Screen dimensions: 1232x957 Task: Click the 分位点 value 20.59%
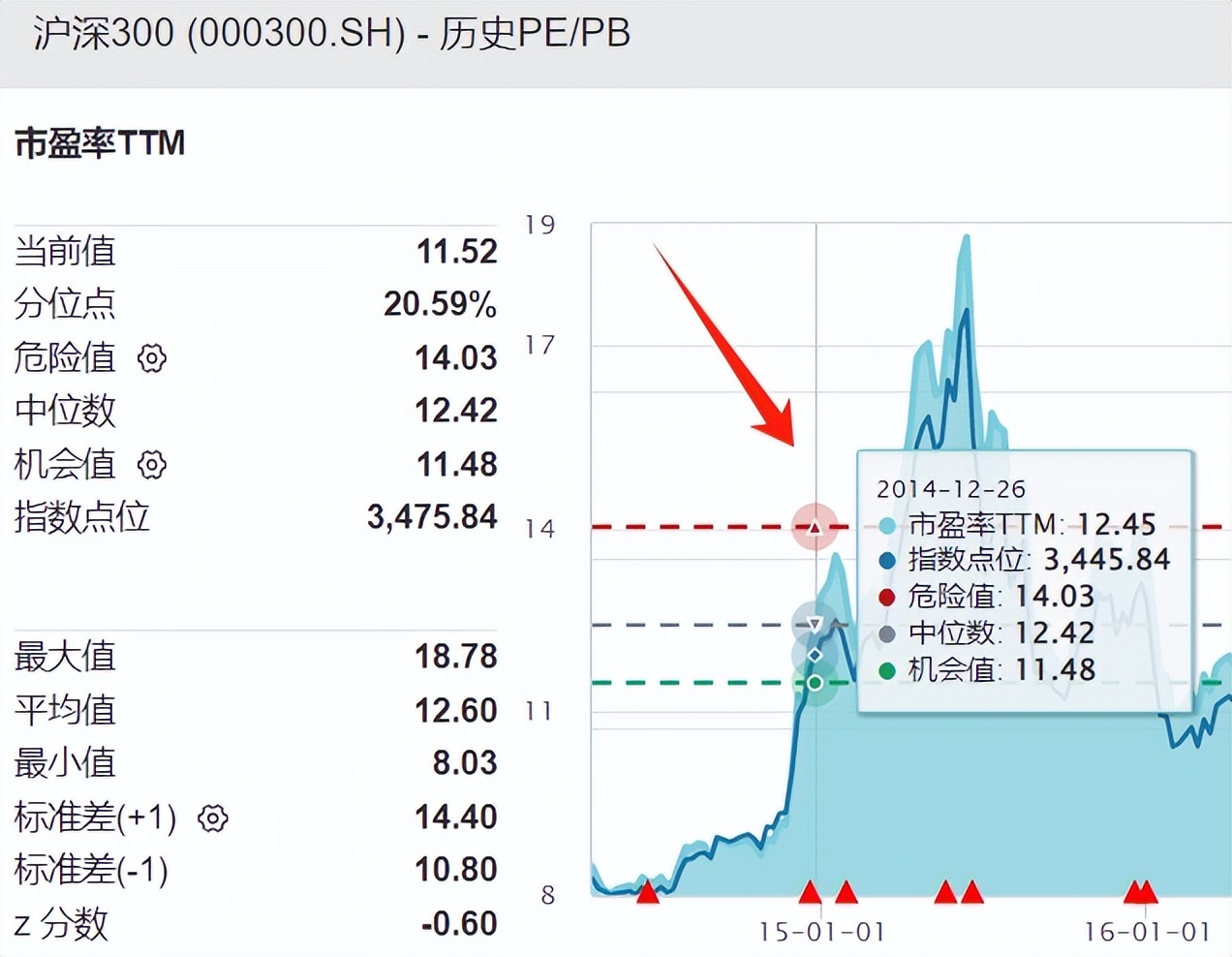point(441,304)
